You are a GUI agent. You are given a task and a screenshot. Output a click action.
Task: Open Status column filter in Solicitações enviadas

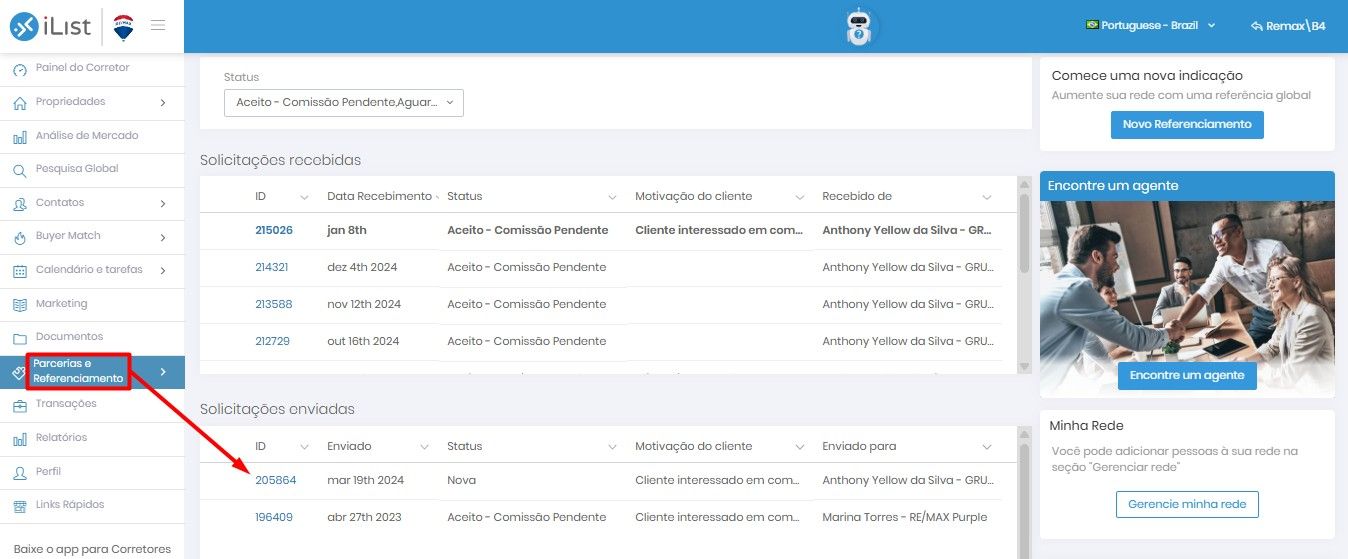click(612, 447)
